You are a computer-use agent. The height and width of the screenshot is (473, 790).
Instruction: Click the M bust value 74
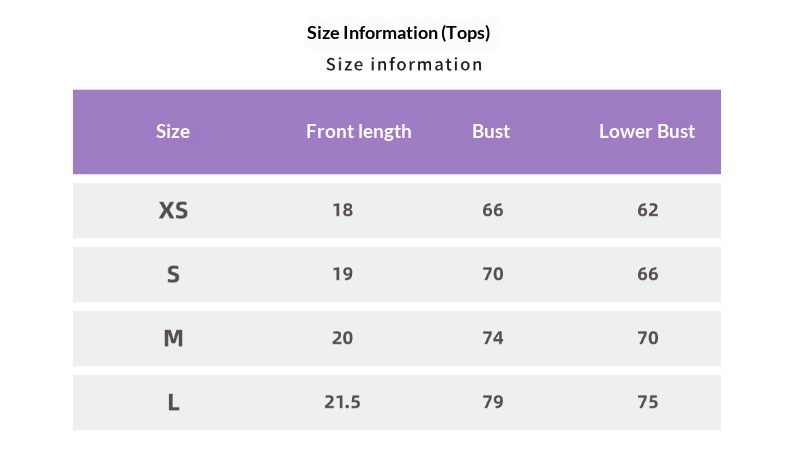click(492, 338)
